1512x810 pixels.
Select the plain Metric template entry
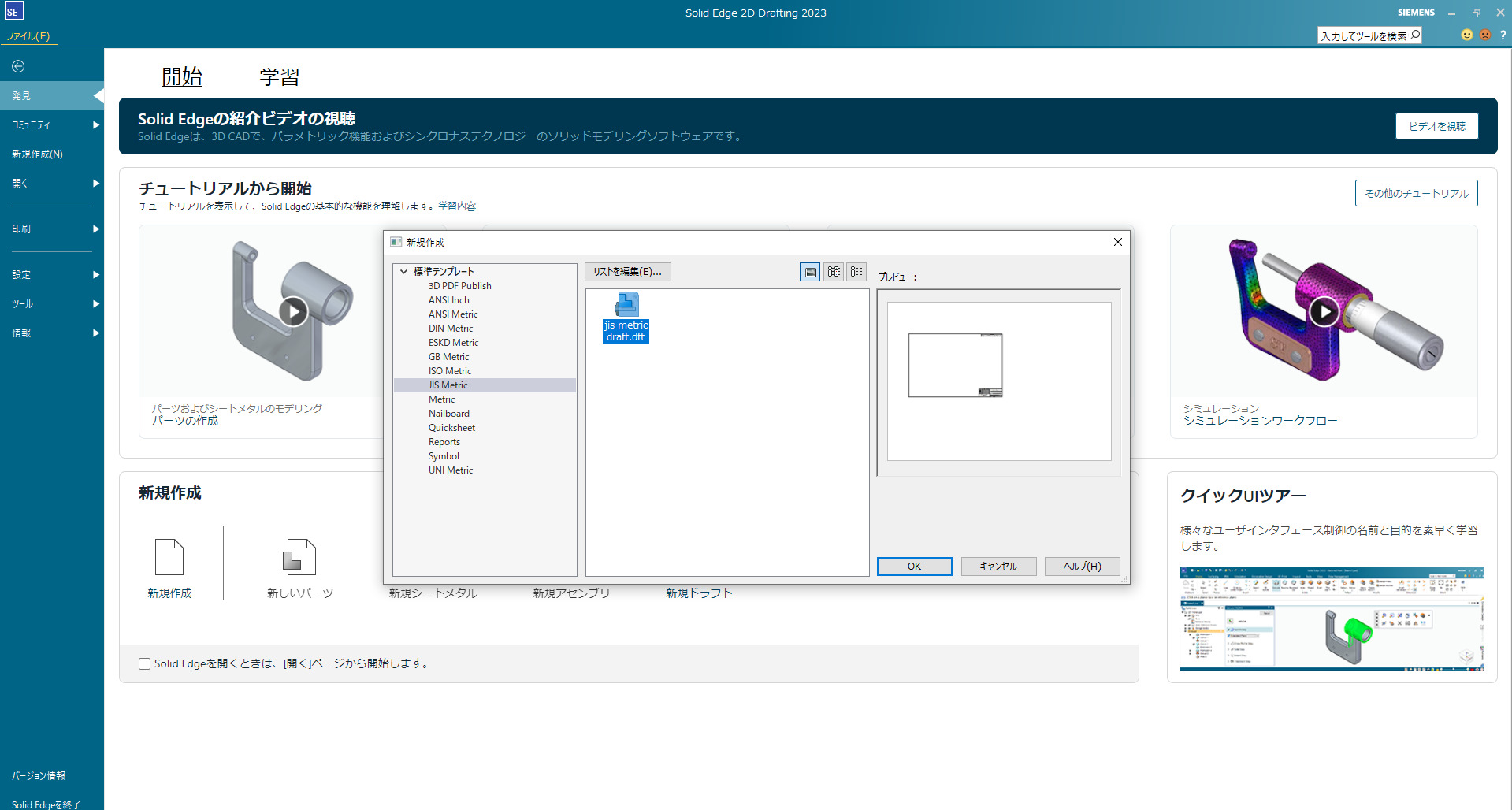point(441,399)
